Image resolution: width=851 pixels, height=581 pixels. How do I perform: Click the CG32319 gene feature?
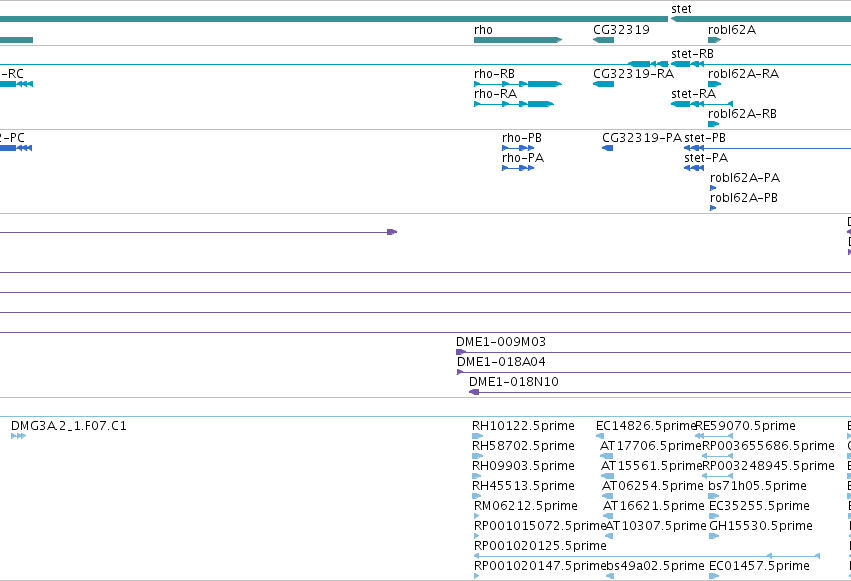(604, 40)
